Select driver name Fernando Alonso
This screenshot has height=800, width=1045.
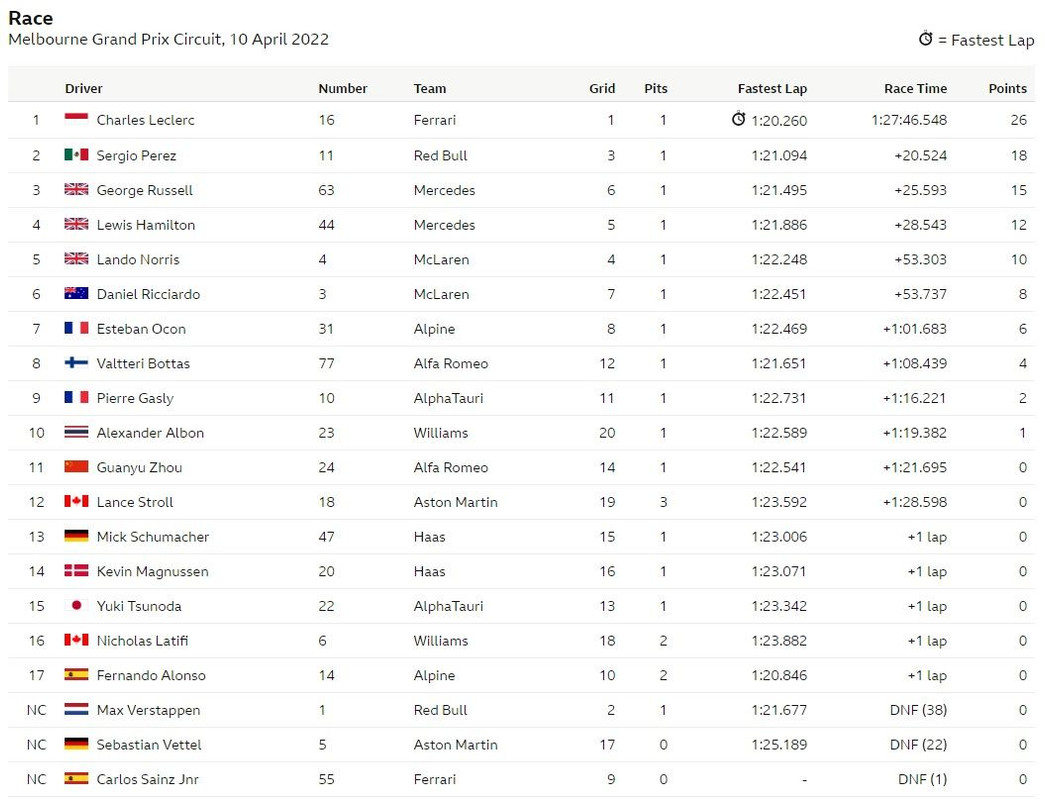pyautogui.click(x=151, y=675)
